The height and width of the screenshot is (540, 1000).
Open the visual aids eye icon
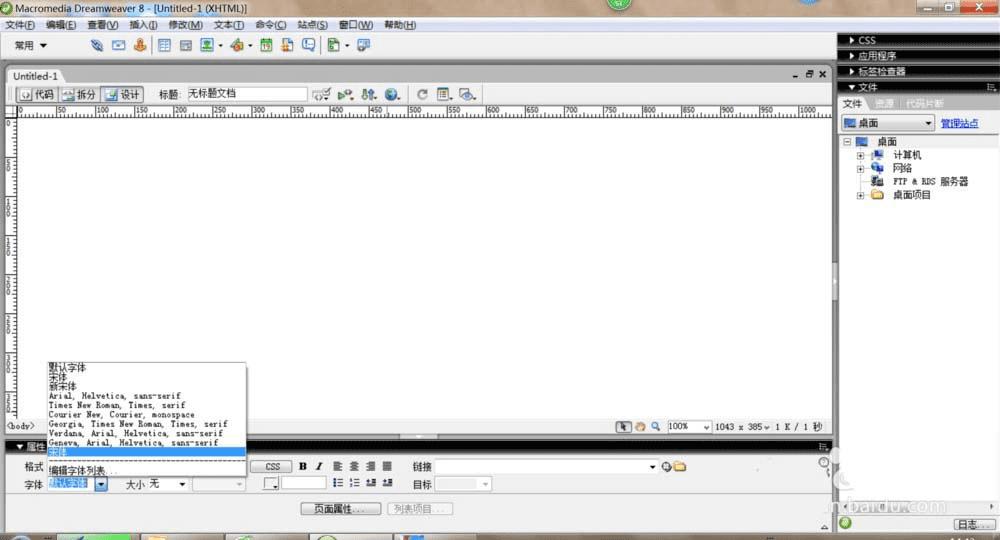(x=467, y=94)
